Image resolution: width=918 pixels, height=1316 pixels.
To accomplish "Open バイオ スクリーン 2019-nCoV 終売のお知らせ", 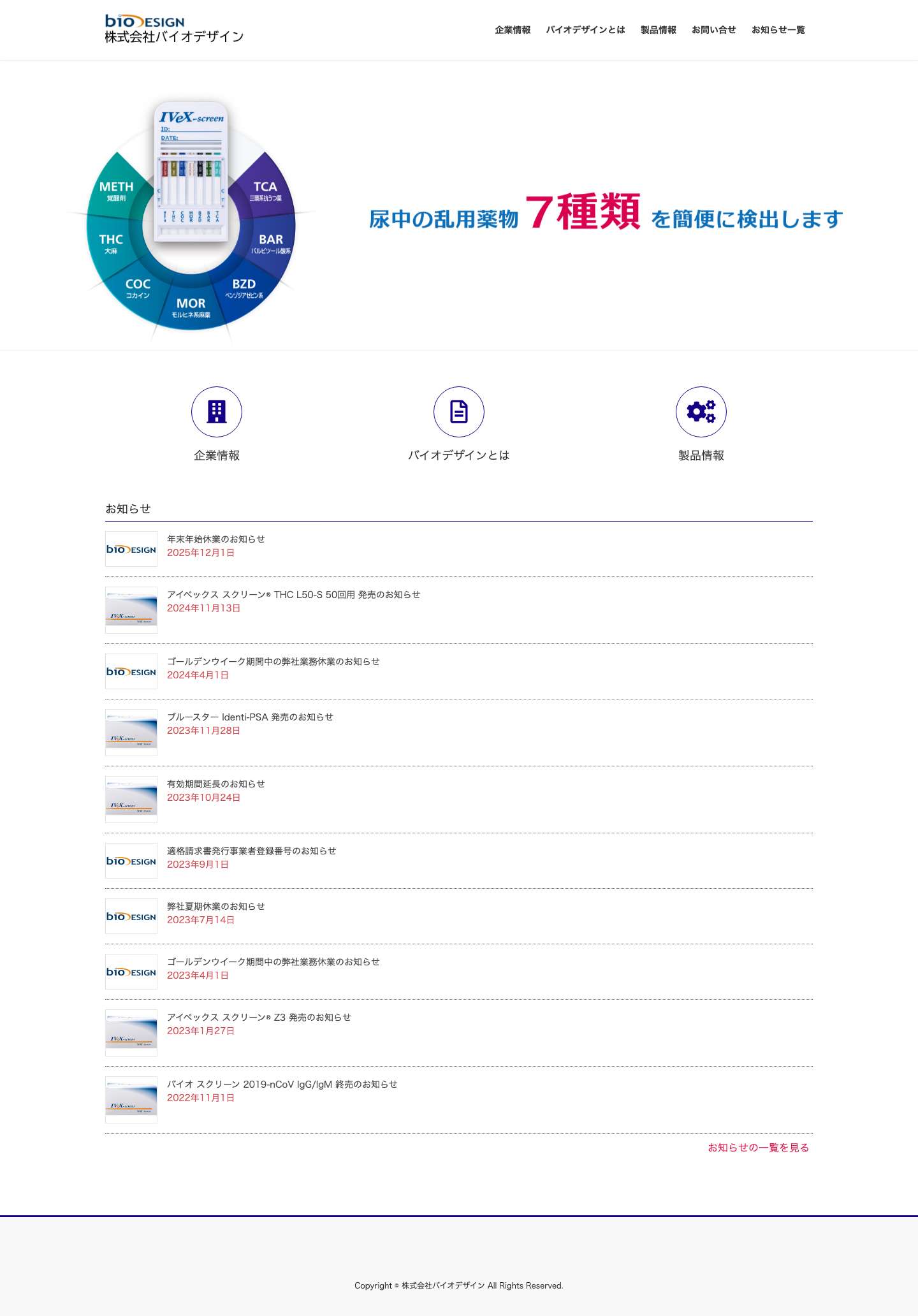I will [282, 1084].
